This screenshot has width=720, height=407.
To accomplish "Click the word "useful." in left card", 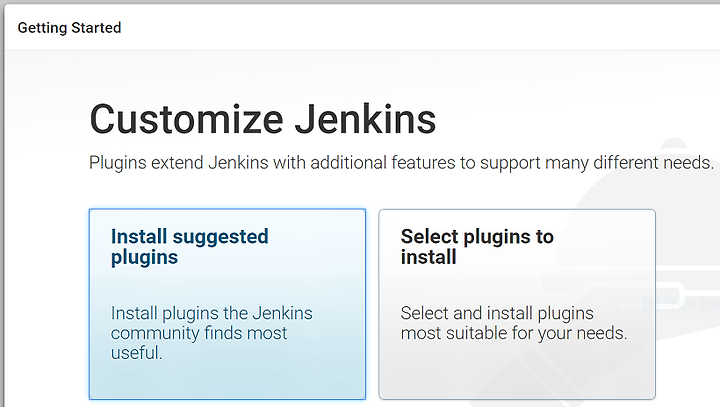I will pos(136,353).
